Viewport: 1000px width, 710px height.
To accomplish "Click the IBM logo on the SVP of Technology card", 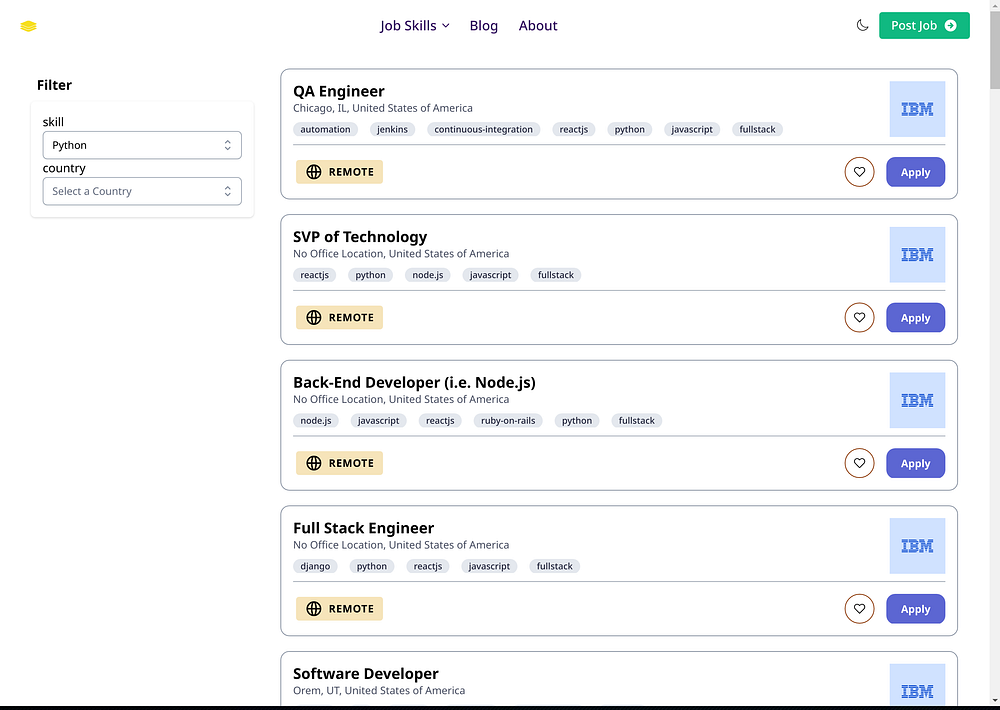I will tap(917, 255).
